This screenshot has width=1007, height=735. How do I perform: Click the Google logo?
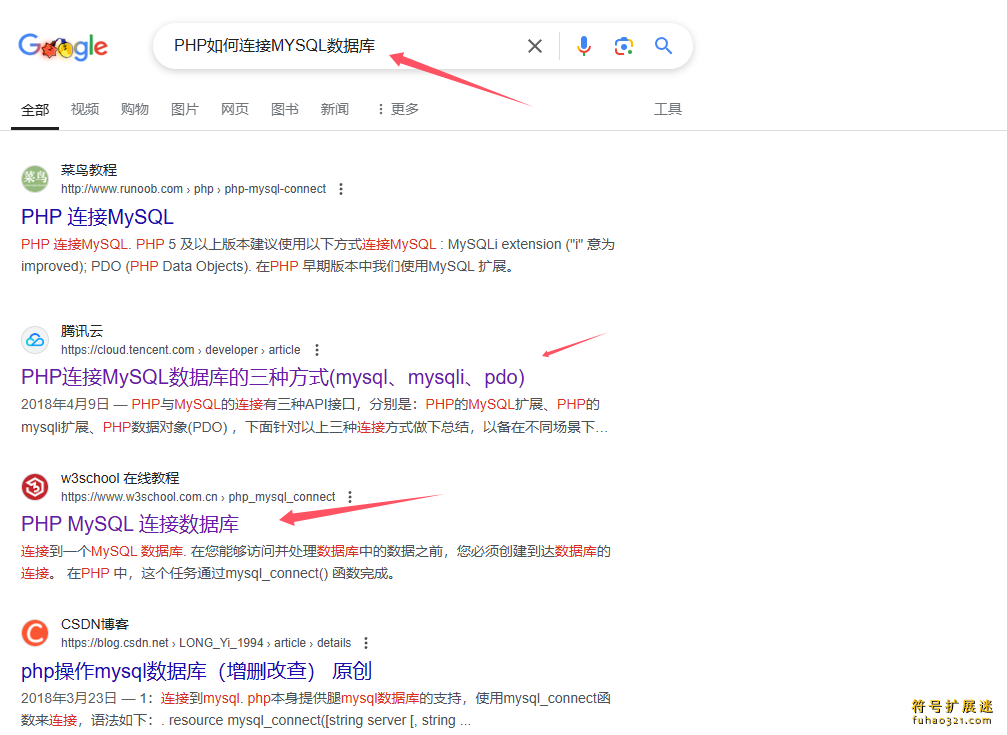click(x=63, y=46)
